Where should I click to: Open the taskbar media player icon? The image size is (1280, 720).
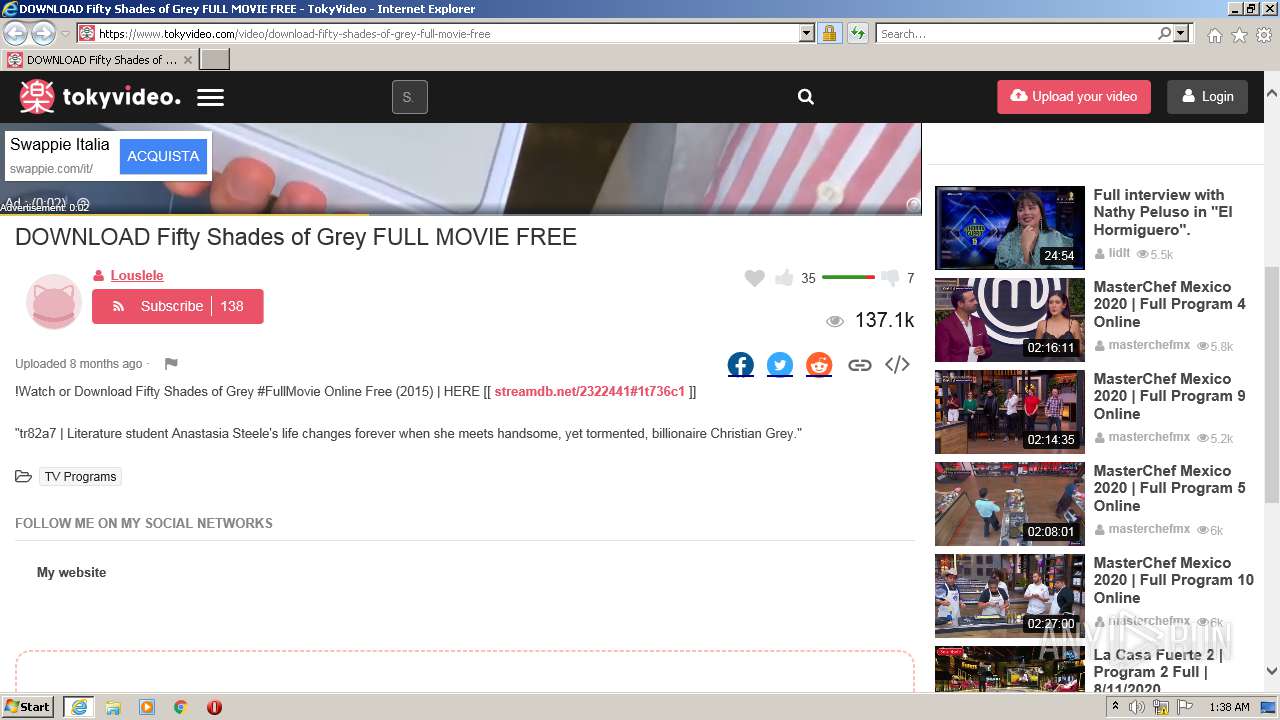[147, 707]
